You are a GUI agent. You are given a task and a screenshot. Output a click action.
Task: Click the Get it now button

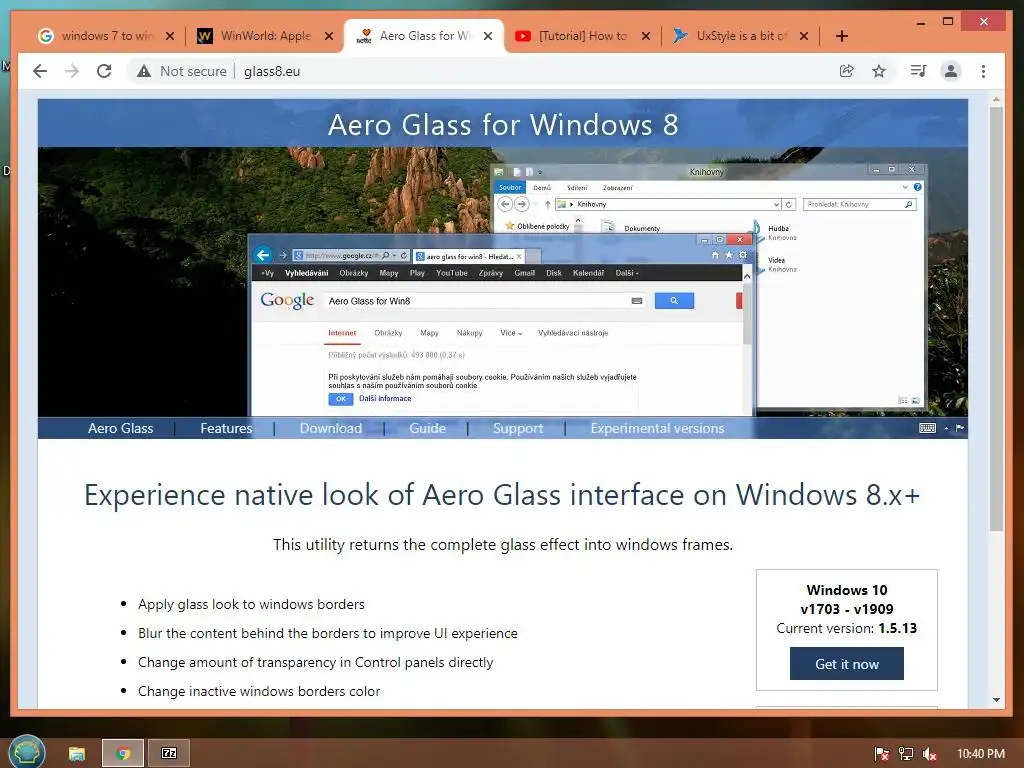tap(846, 664)
